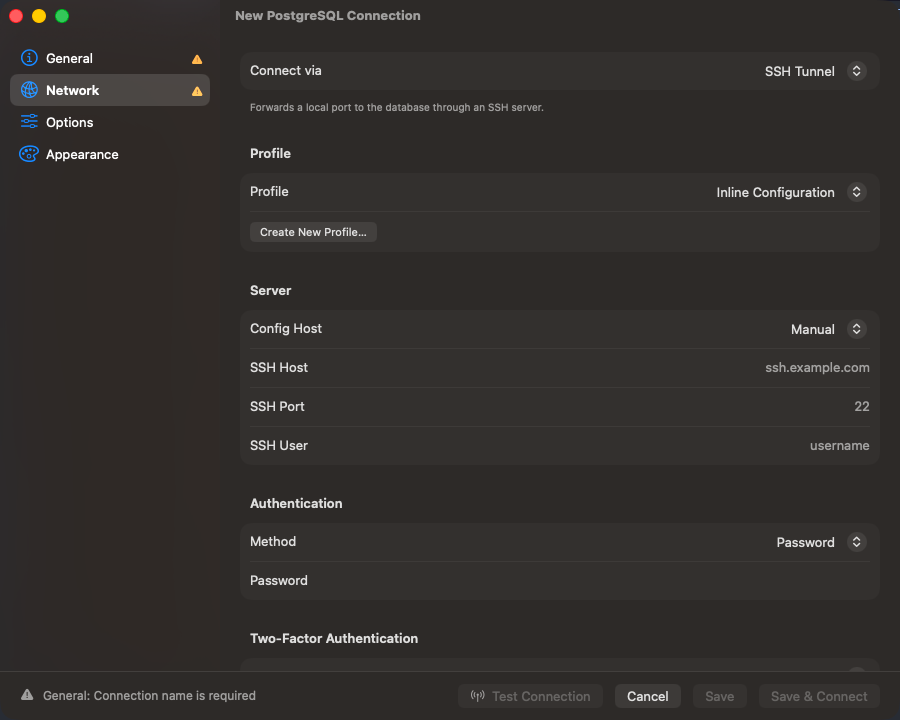Click the Save button

pyautogui.click(x=719, y=696)
